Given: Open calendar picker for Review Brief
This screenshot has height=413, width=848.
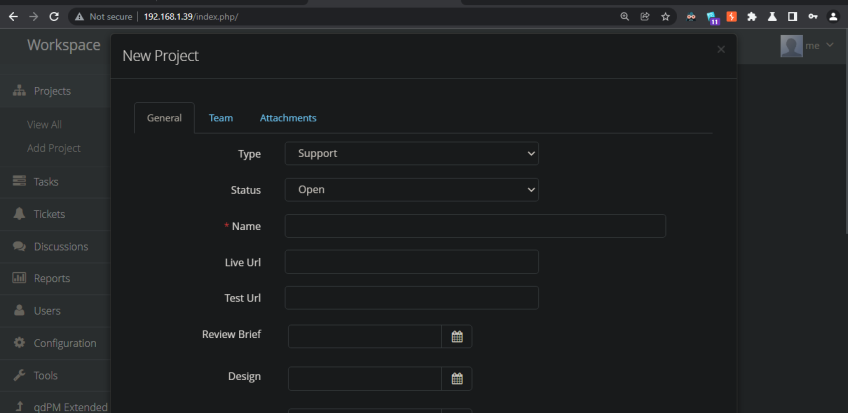Looking at the screenshot, I should [457, 336].
